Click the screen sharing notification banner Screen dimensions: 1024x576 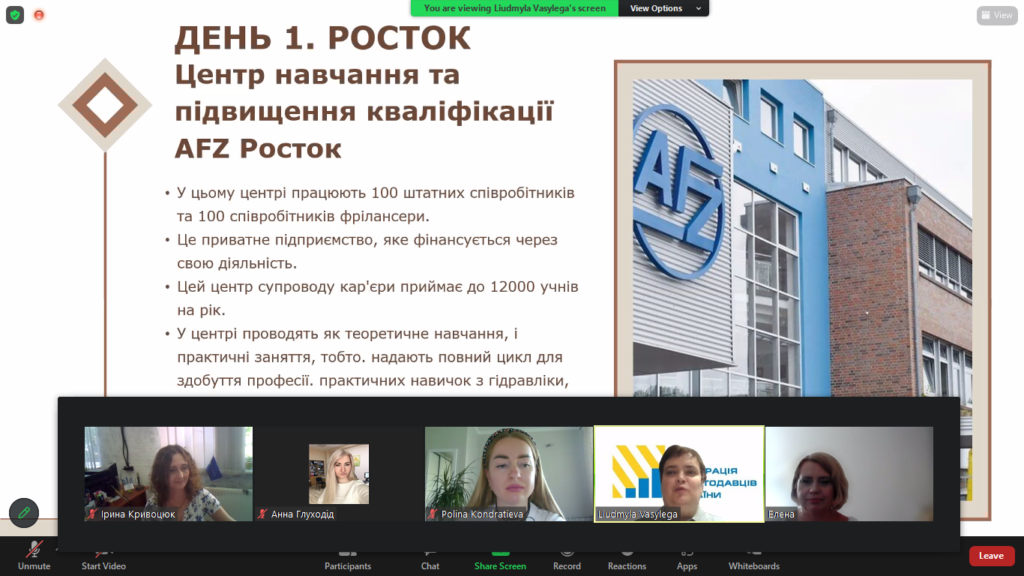(x=514, y=8)
